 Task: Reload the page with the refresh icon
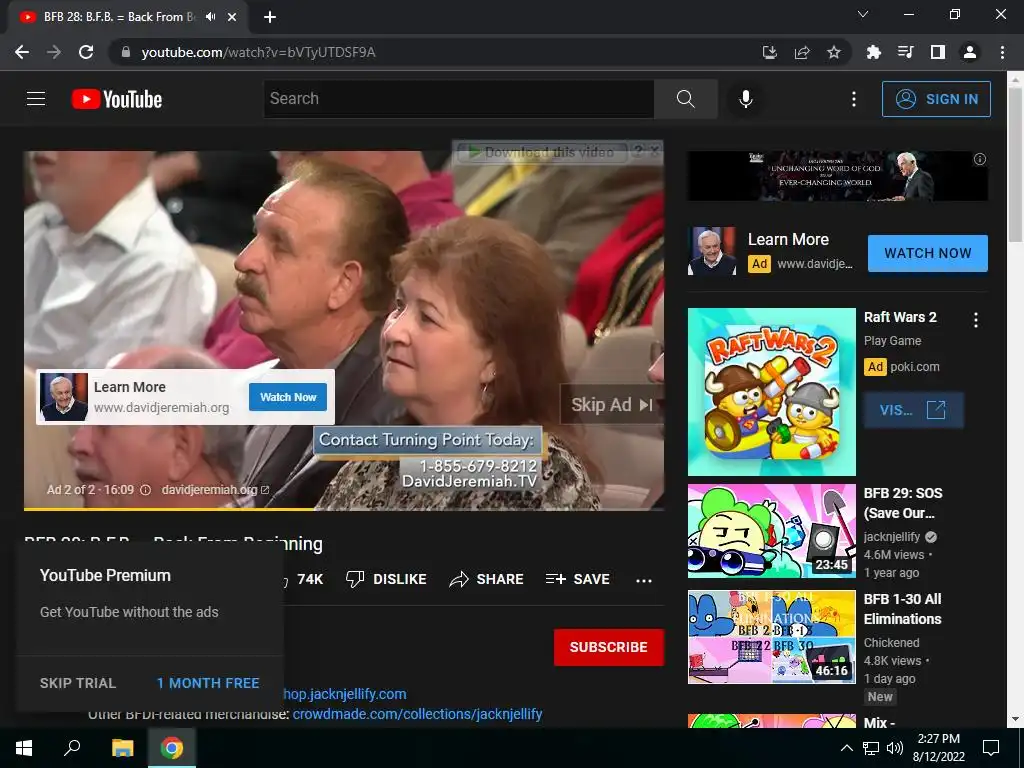(86, 52)
